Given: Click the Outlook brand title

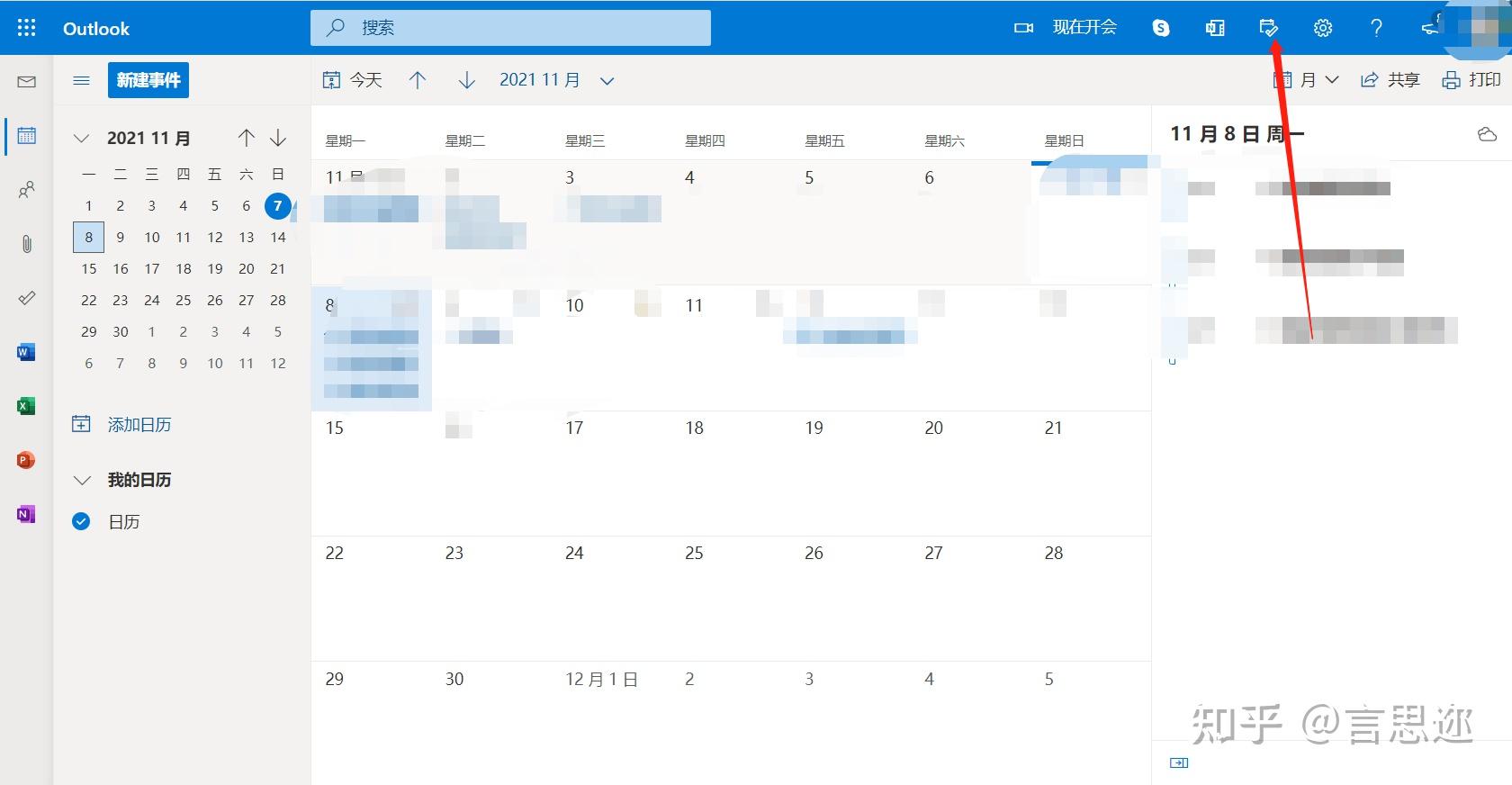Looking at the screenshot, I should [96, 29].
